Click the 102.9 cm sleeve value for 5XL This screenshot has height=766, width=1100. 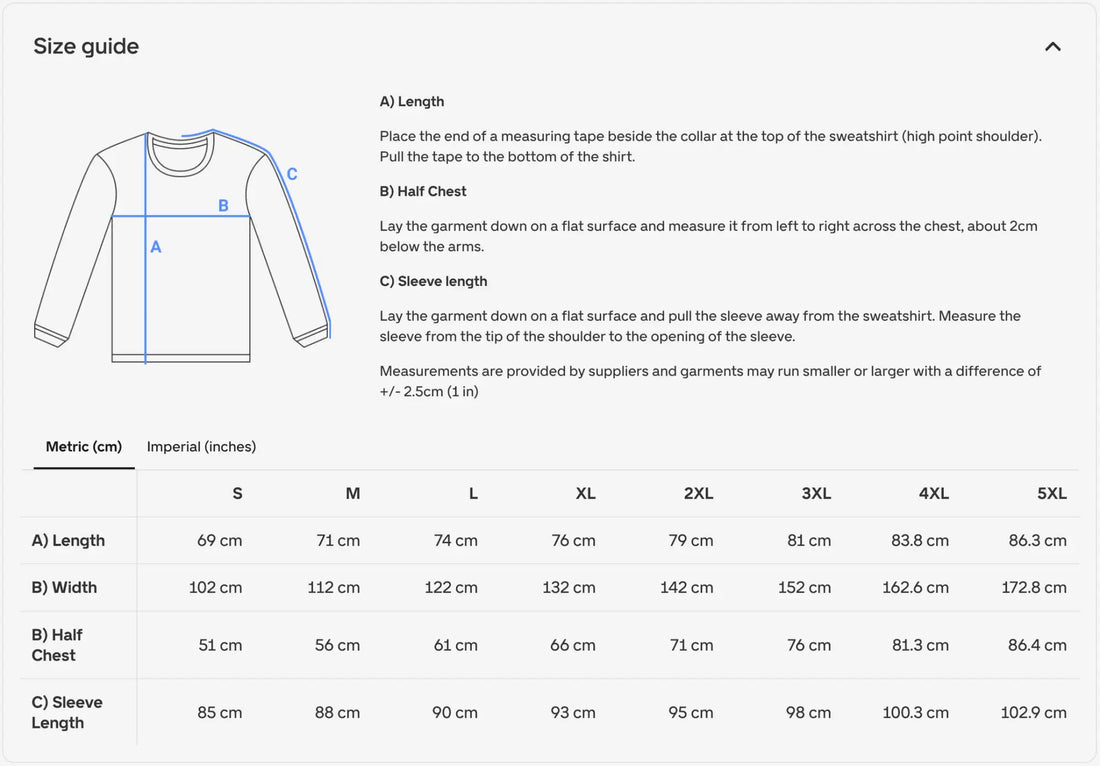(1034, 712)
